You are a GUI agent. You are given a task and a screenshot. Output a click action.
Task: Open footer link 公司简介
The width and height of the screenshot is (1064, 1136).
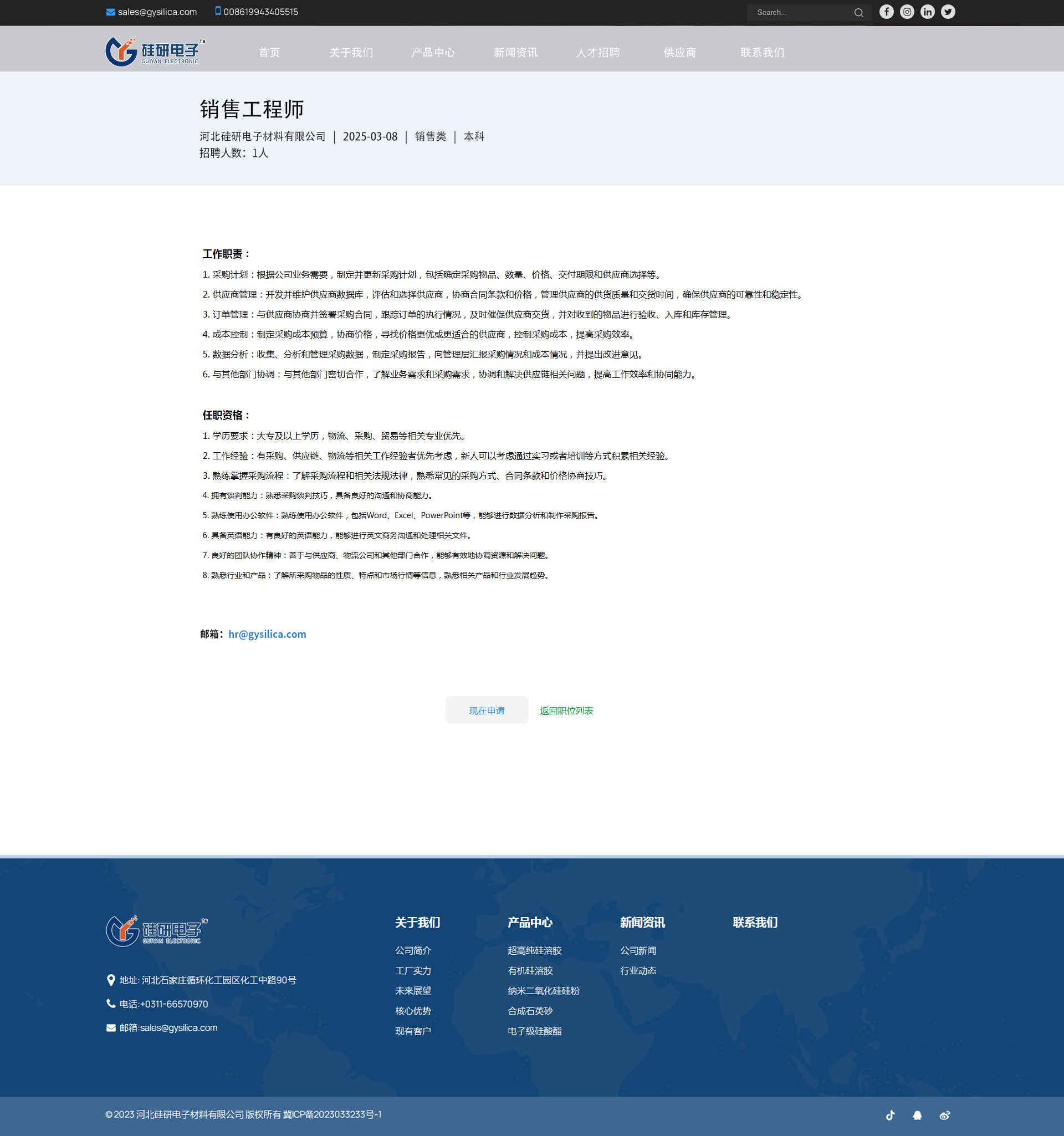point(413,950)
